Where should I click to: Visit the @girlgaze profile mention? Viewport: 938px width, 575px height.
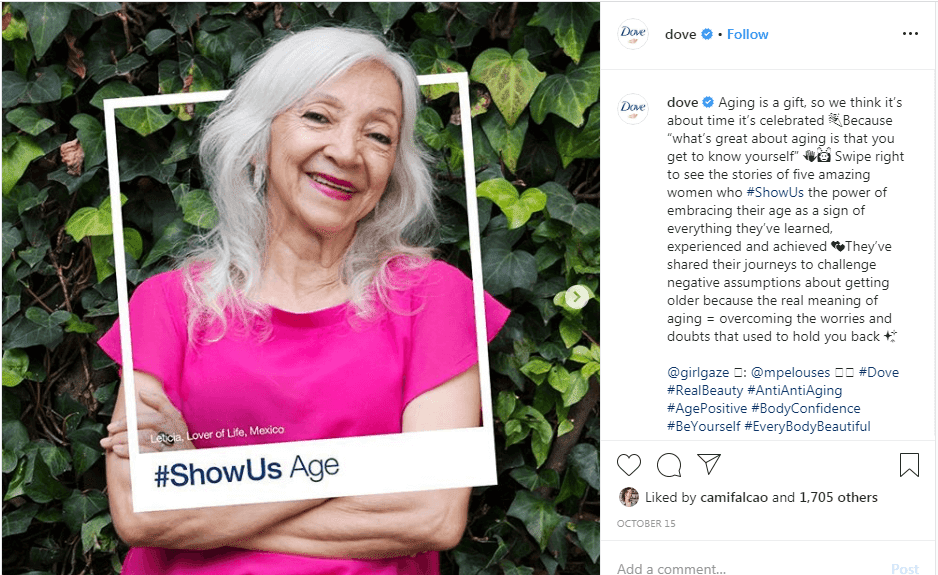(x=698, y=373)
